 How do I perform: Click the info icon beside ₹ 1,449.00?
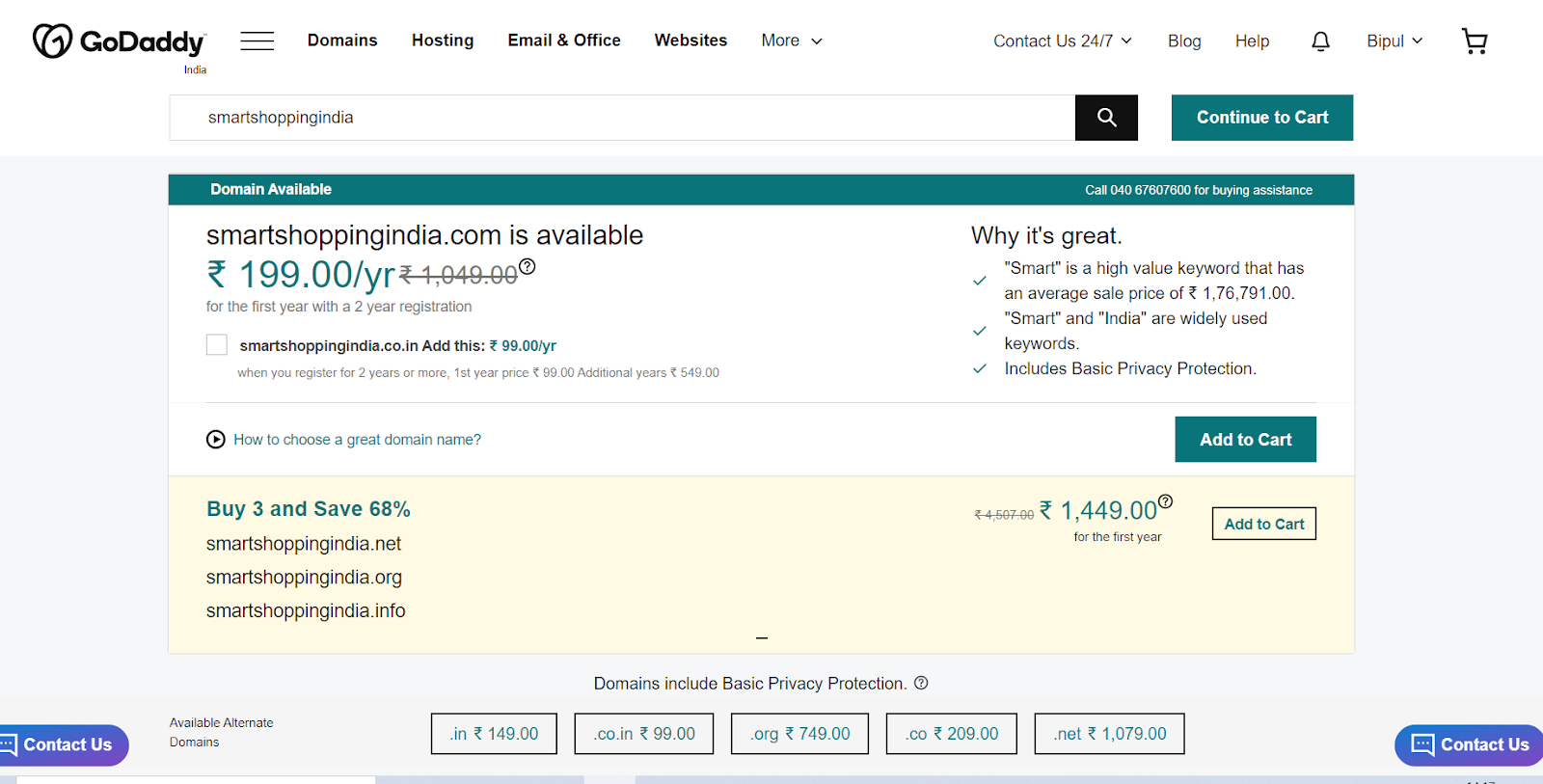pyautogui.click(x=1165, y=501)
